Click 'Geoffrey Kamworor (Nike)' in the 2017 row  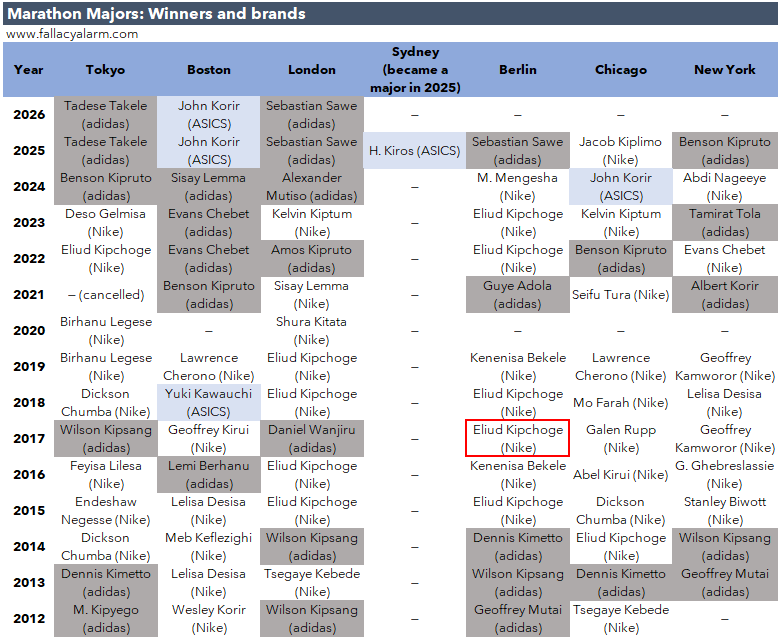coord(725,438)
